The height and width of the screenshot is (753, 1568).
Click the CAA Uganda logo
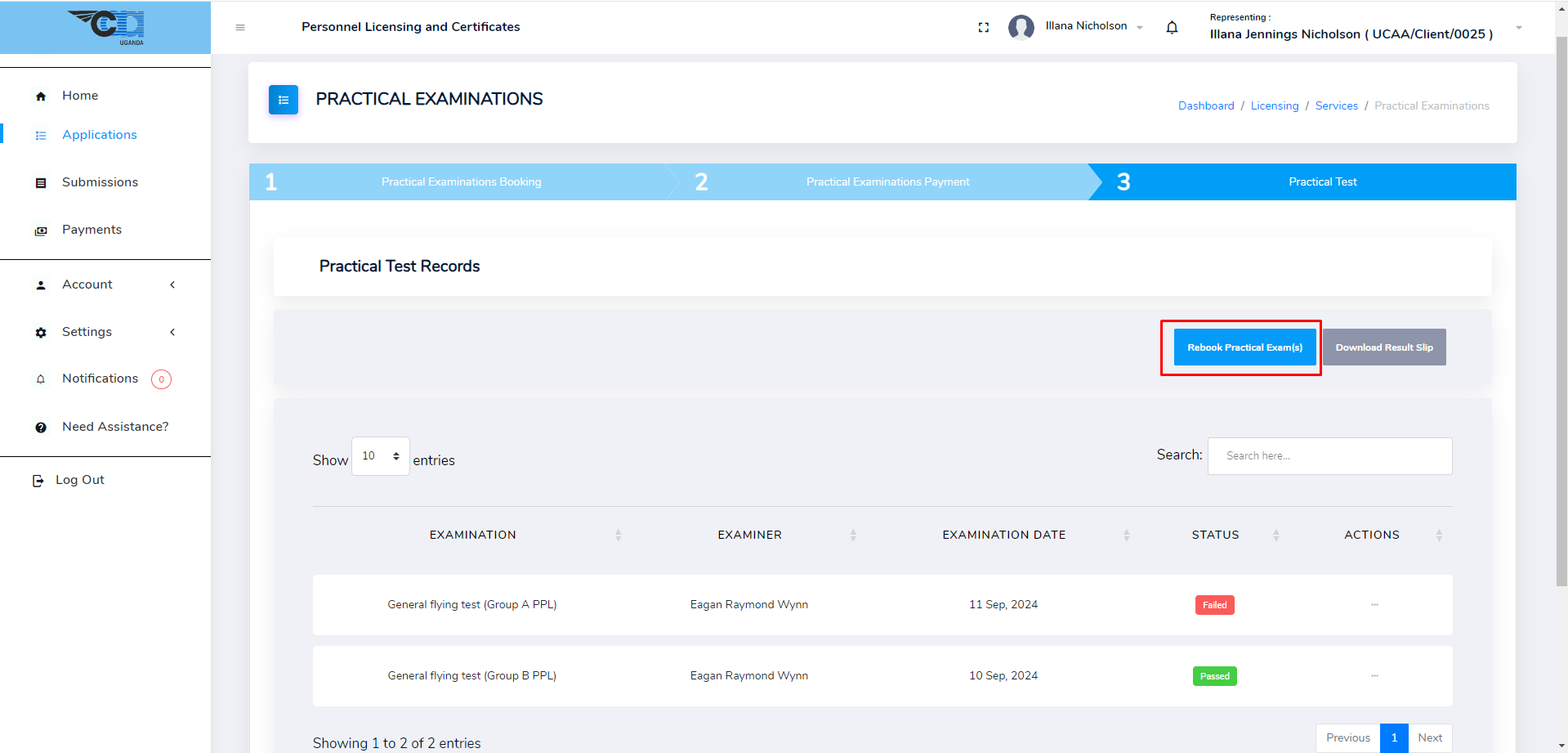(x=106, y=27)
